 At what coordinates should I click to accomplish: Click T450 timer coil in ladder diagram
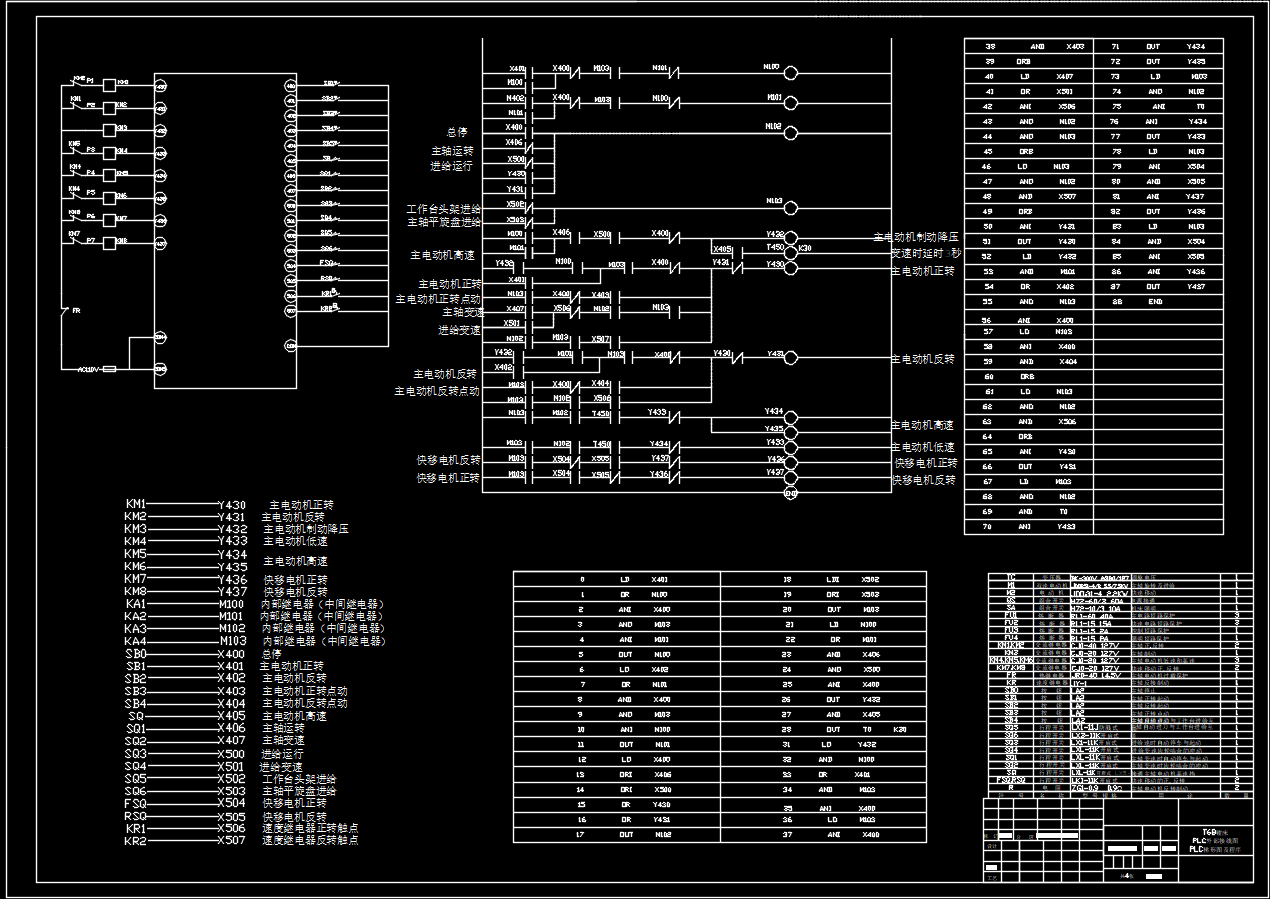click(791, 252)
